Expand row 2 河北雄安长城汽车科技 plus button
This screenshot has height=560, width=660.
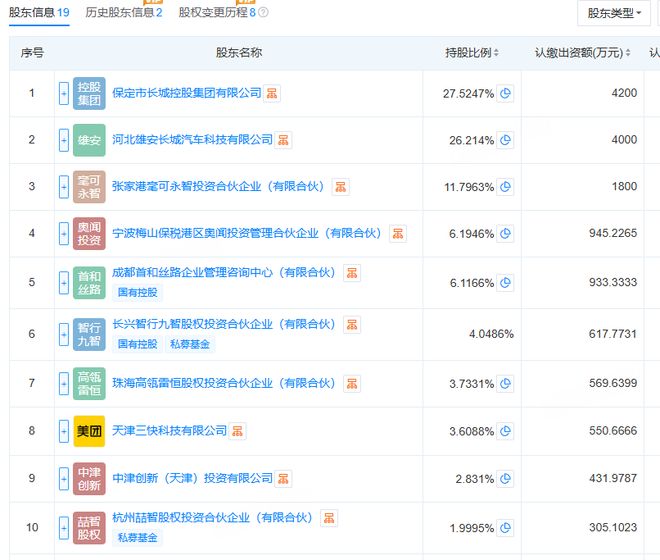64,140
